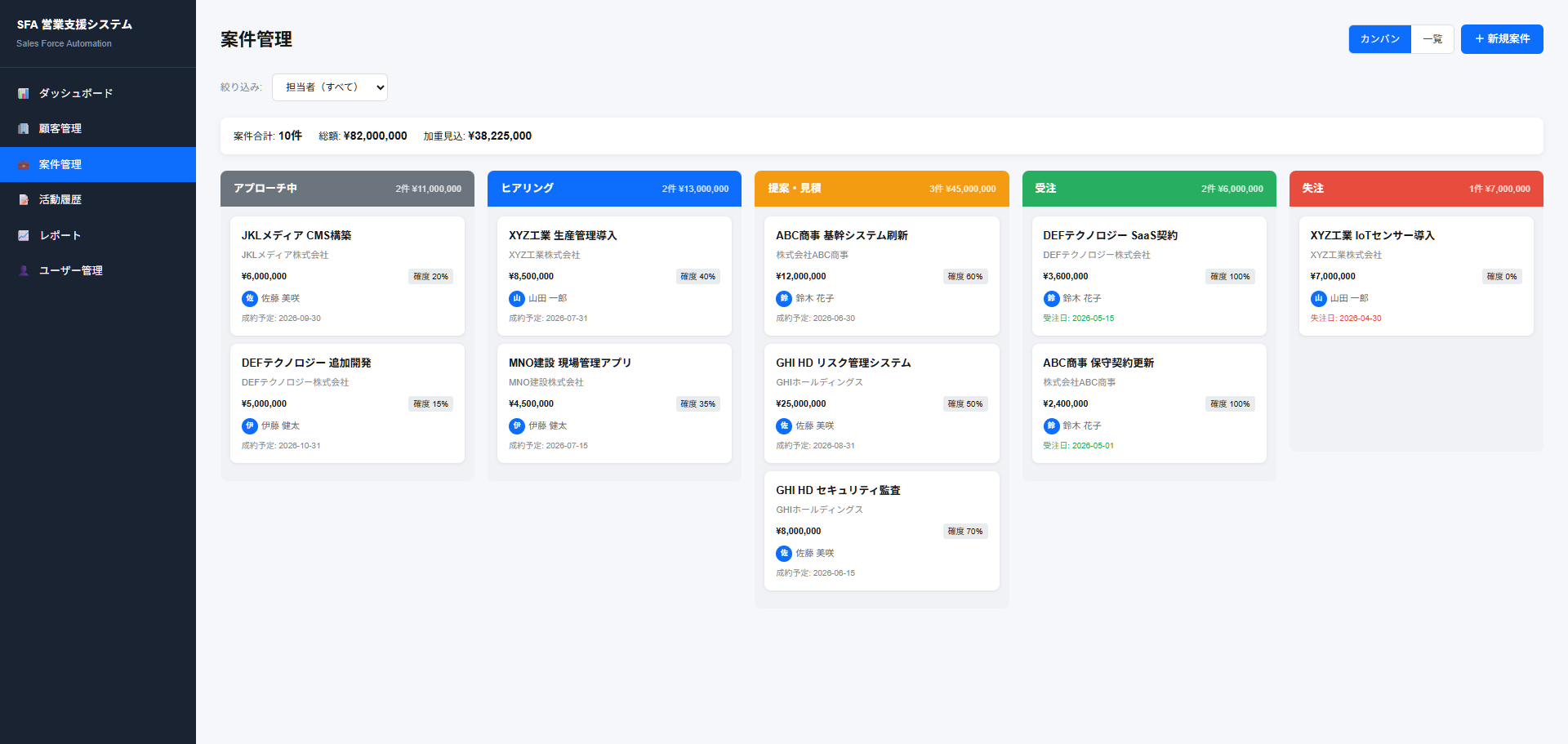Click 山田 avatar on XYZ工業 IoTセンサー導入 card
Viewport: 1568px width, 744px height.
1319,299
